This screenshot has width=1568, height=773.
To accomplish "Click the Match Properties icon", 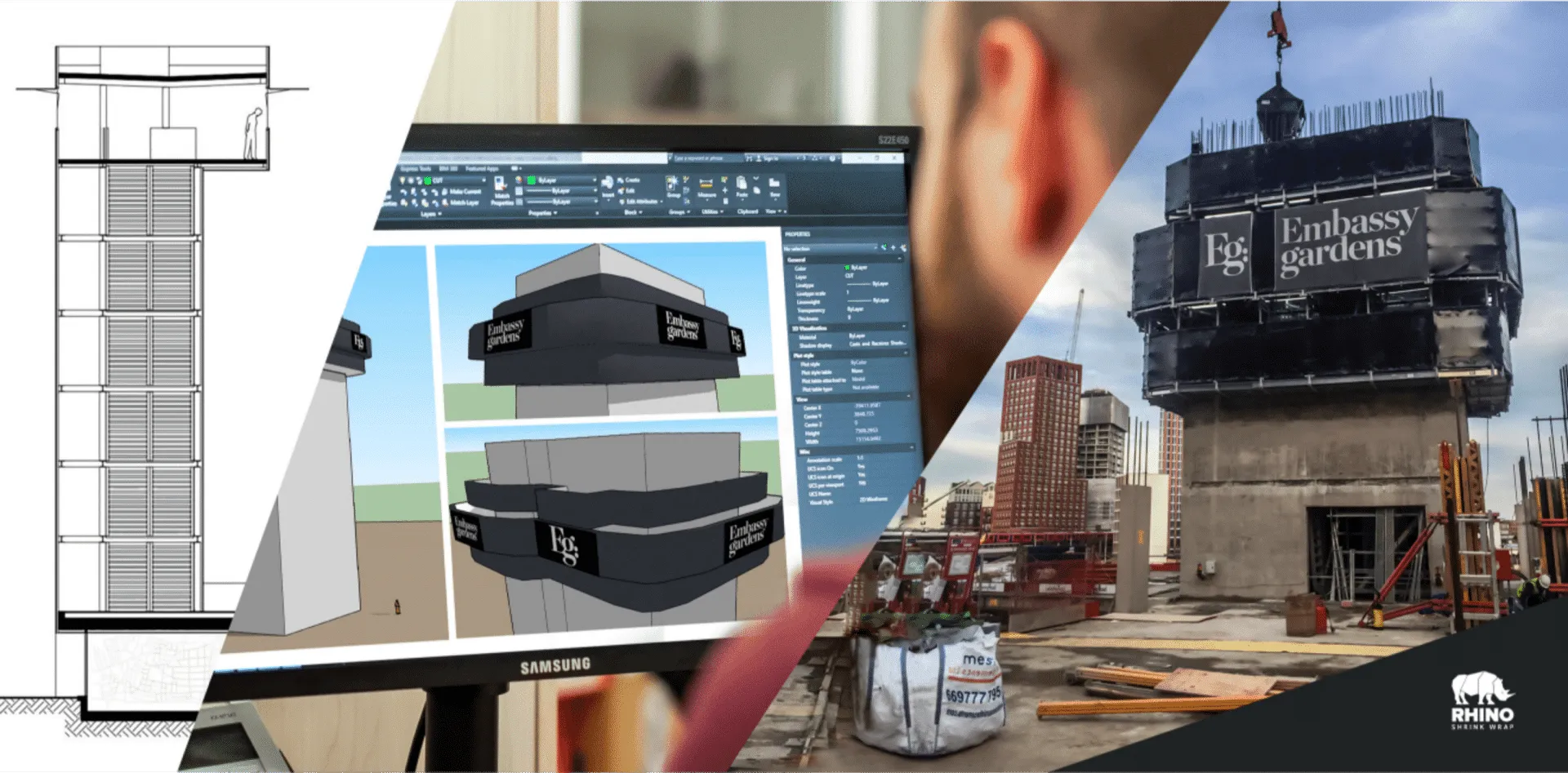I will pos(501,184).
